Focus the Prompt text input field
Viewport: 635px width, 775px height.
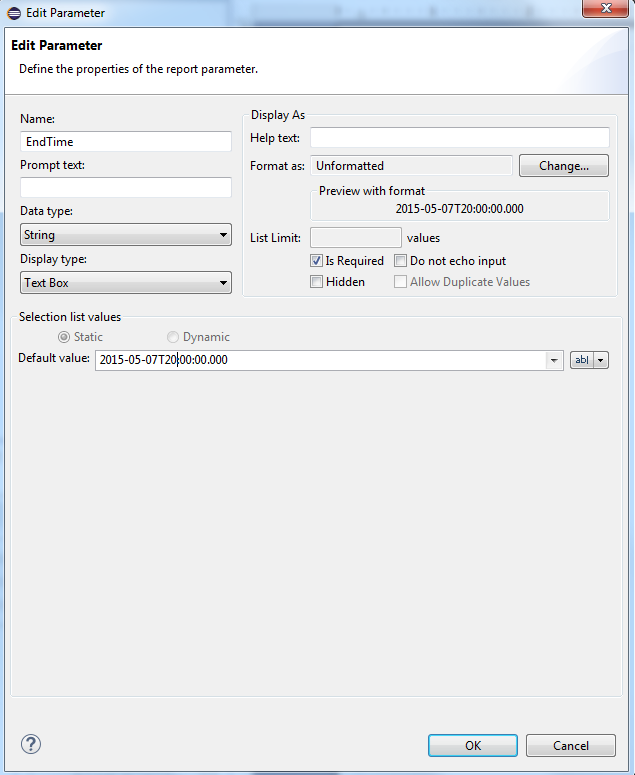126,188
